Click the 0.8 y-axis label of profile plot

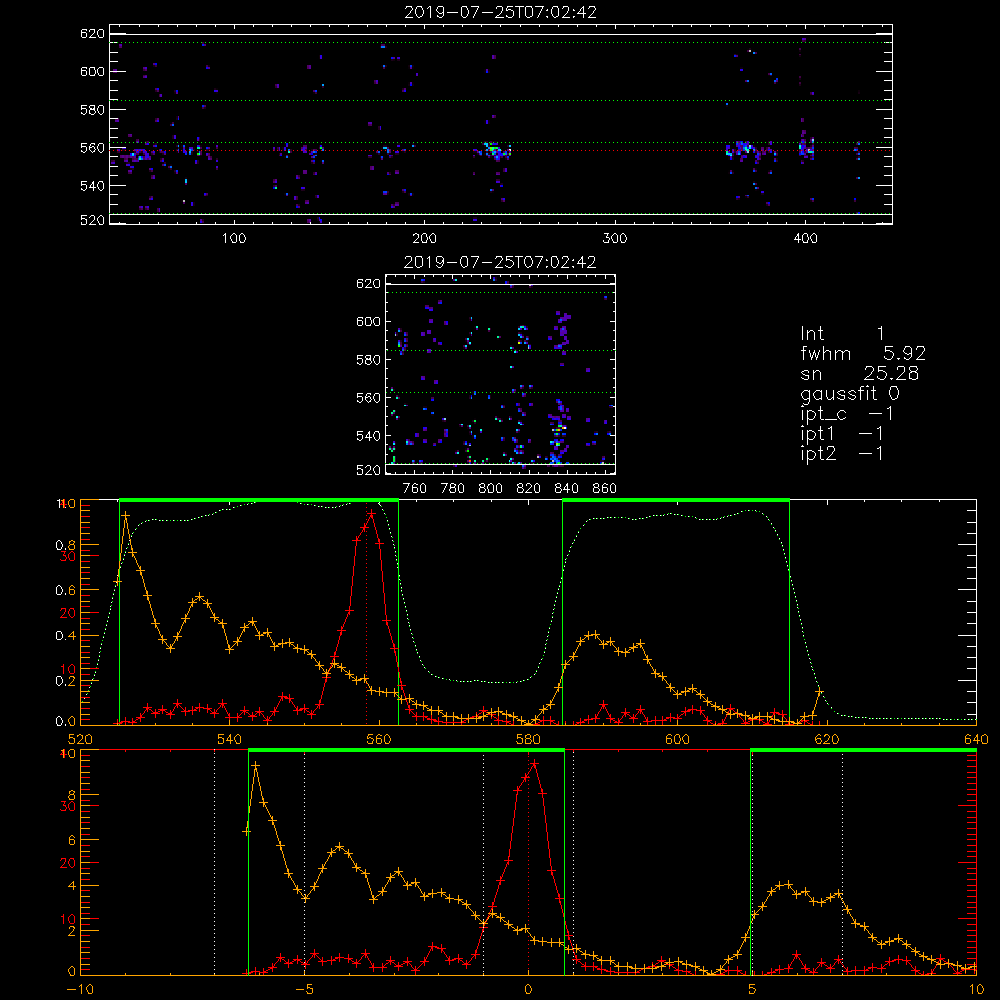(x=64, y=545)
